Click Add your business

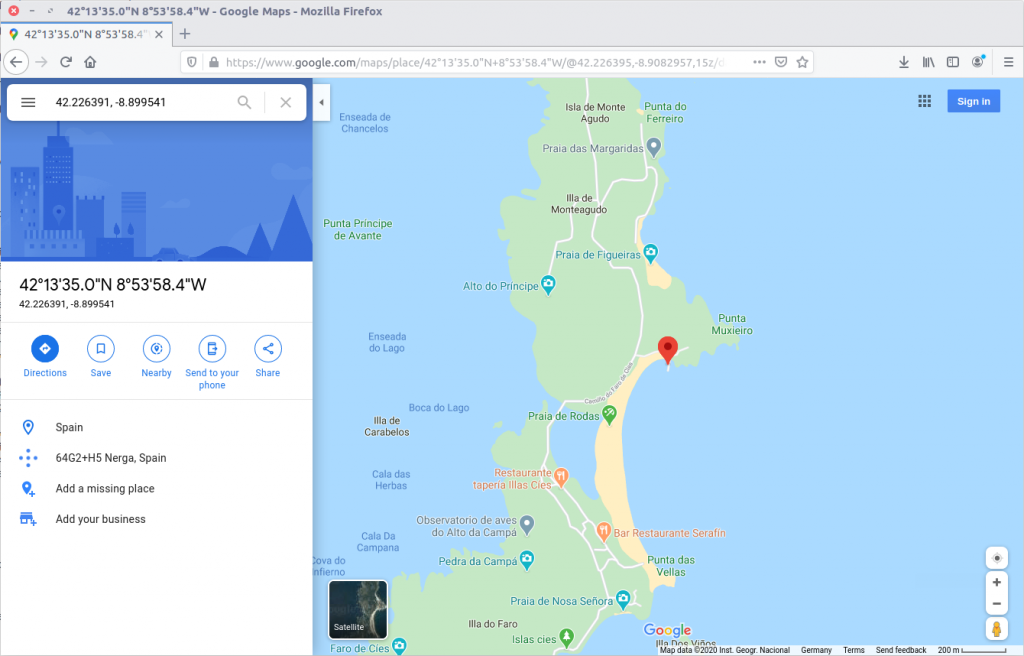(x=101, y=519)
